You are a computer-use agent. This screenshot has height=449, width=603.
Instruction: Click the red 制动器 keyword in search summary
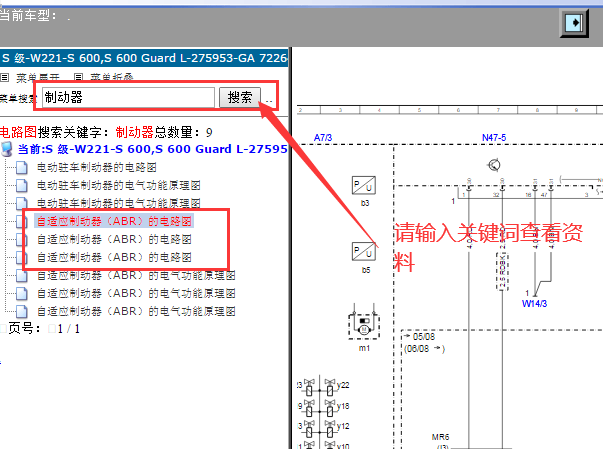point(135,132)
